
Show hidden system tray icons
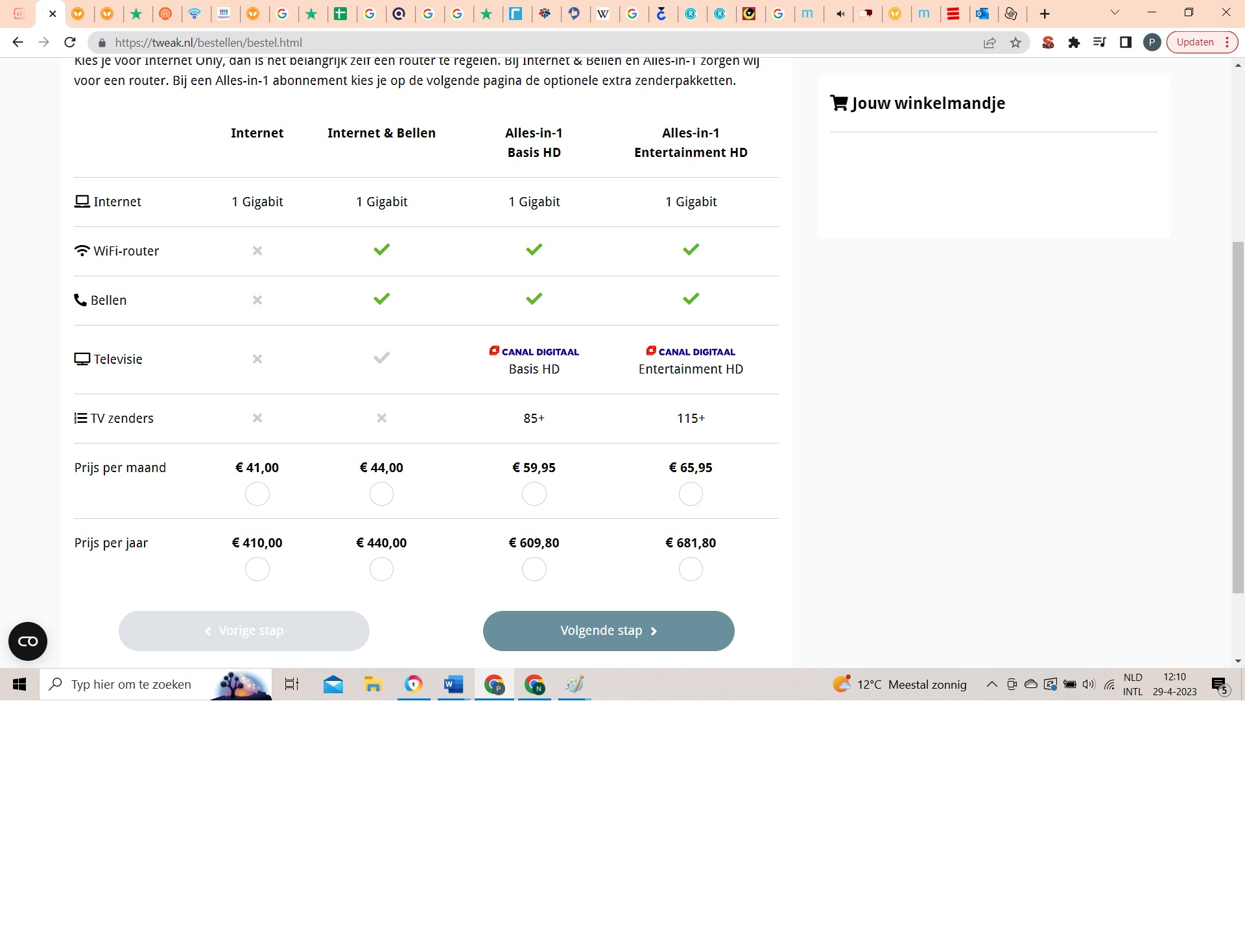point(991,684)
